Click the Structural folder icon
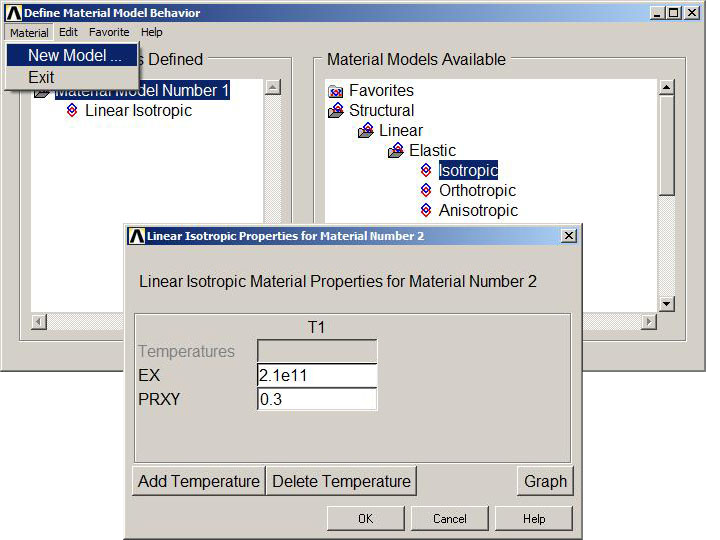This screenshot has width=720, height=540. pos(336,111)
